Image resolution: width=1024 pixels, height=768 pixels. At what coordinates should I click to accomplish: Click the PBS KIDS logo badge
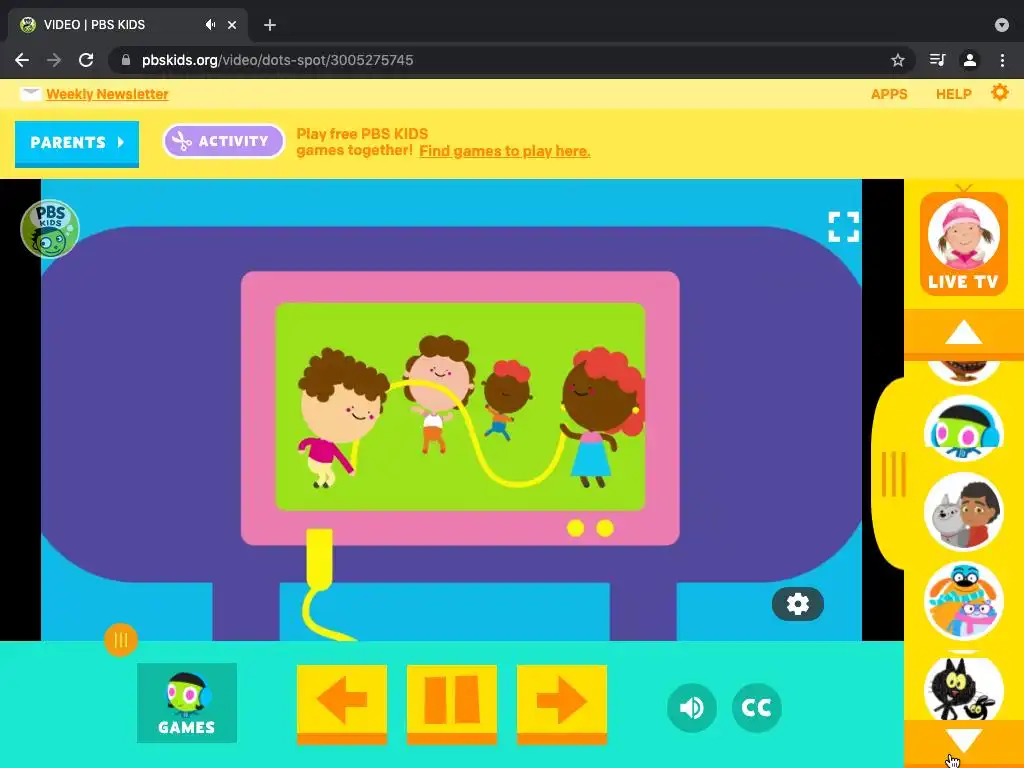[50, 229]
